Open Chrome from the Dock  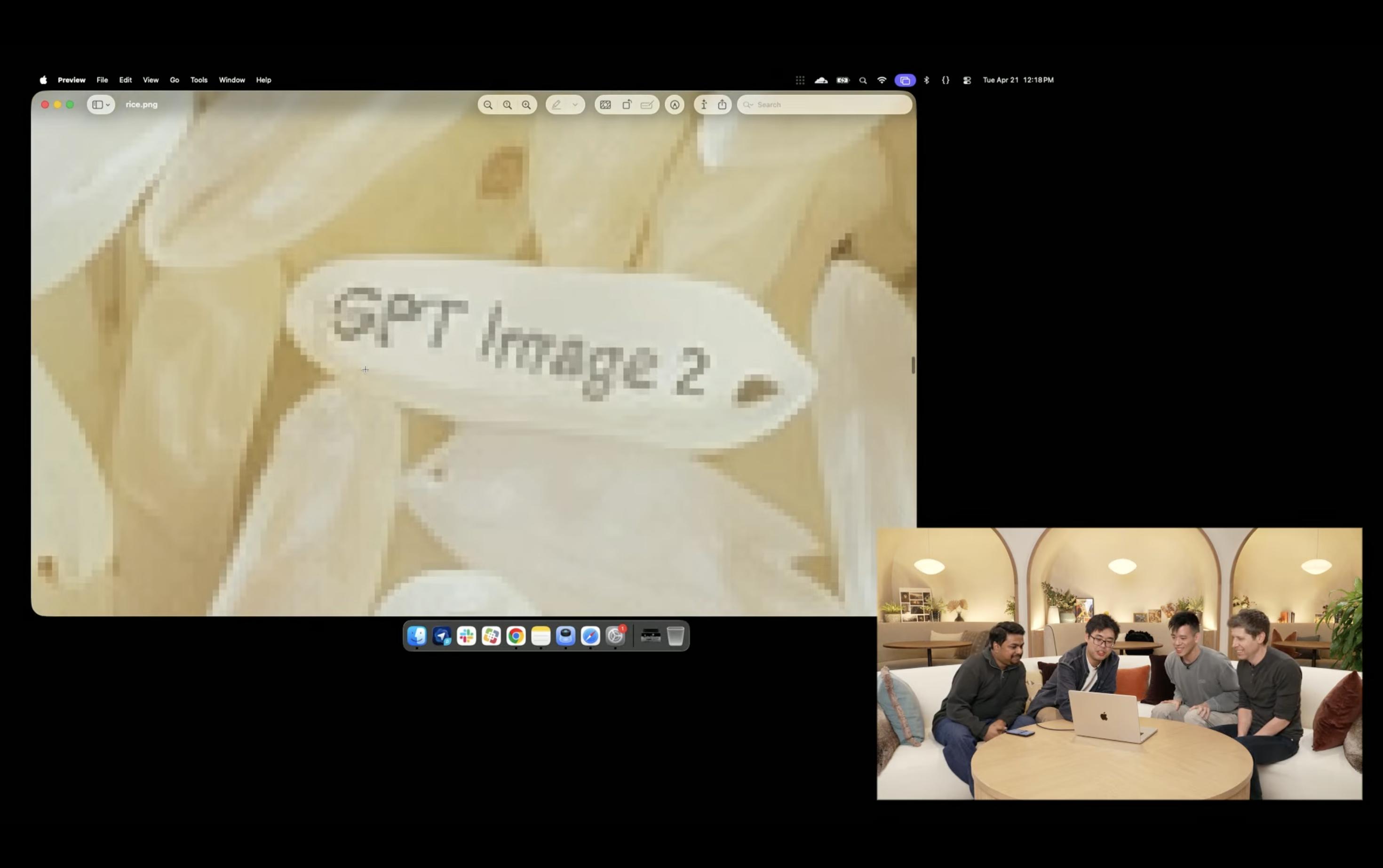(x=516, y=636)
